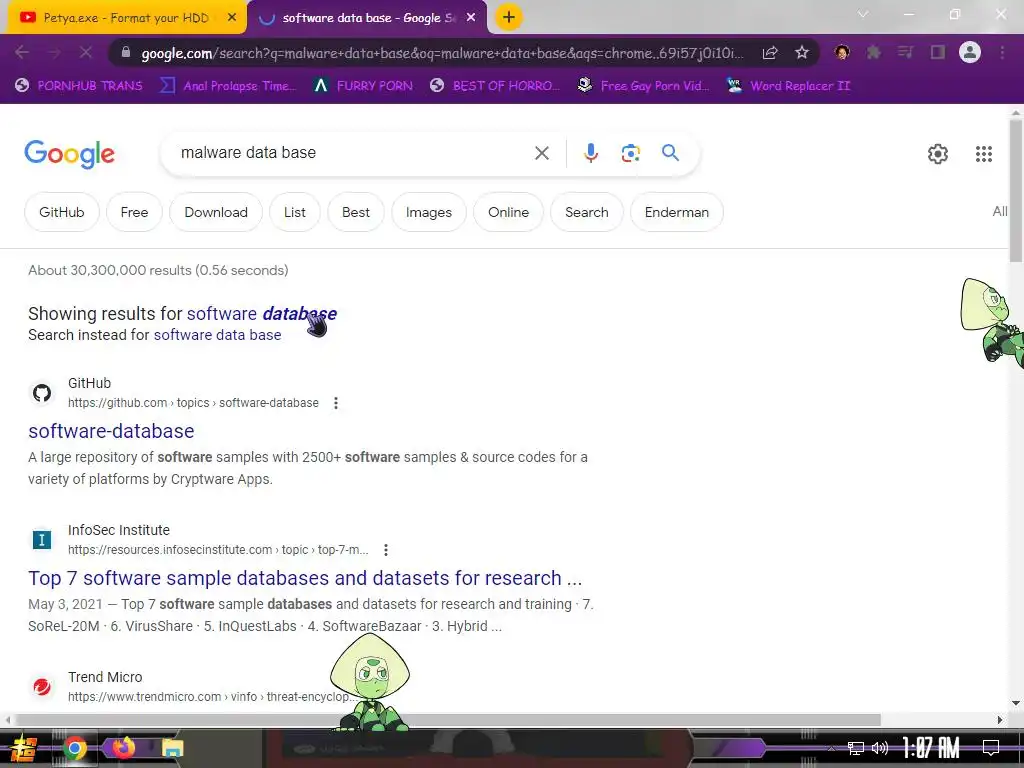
Task: Open the All filters option
Action: click(x=999, y=212)
